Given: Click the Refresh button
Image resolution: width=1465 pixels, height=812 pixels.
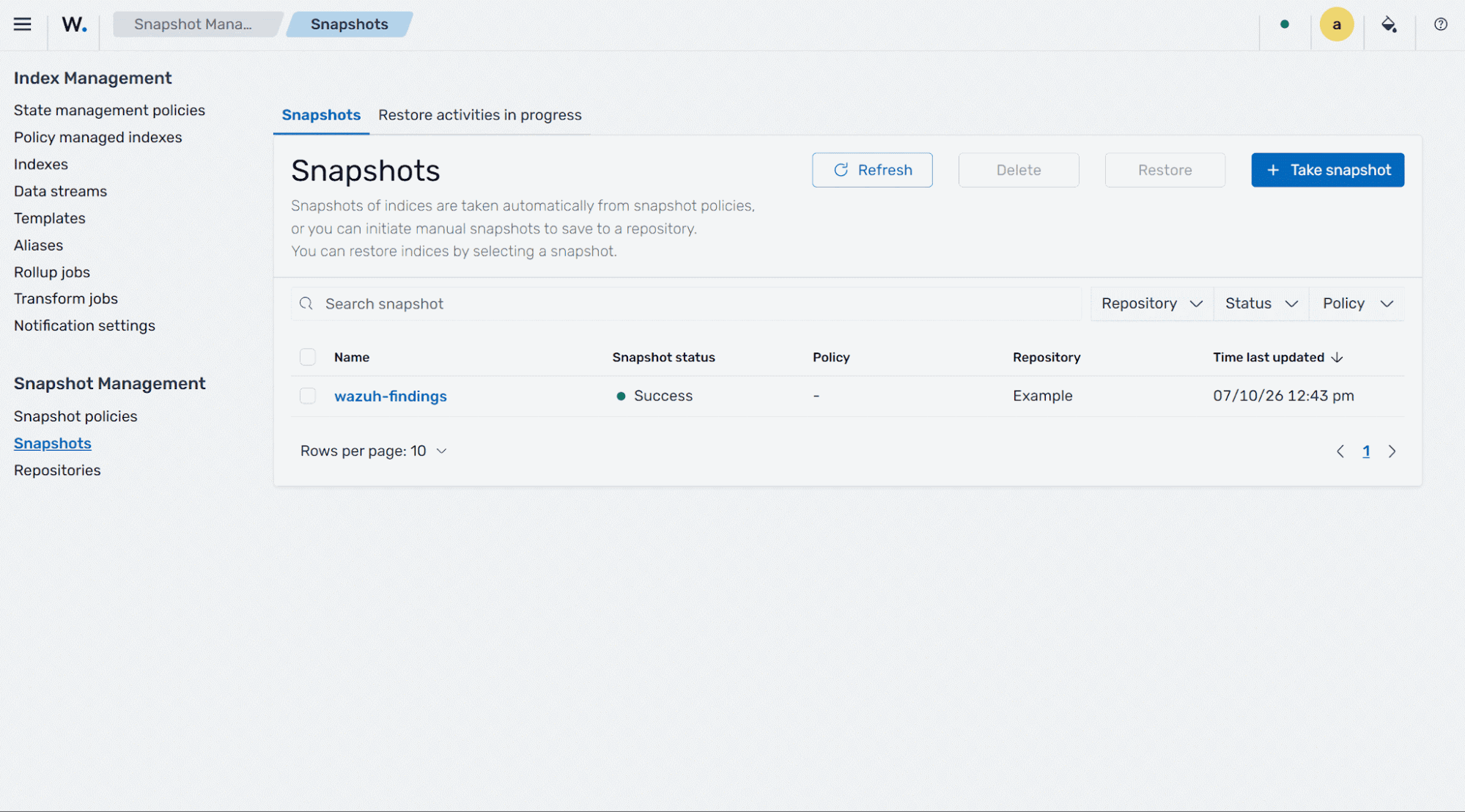Looking at the screenshot, I should 872,170.
